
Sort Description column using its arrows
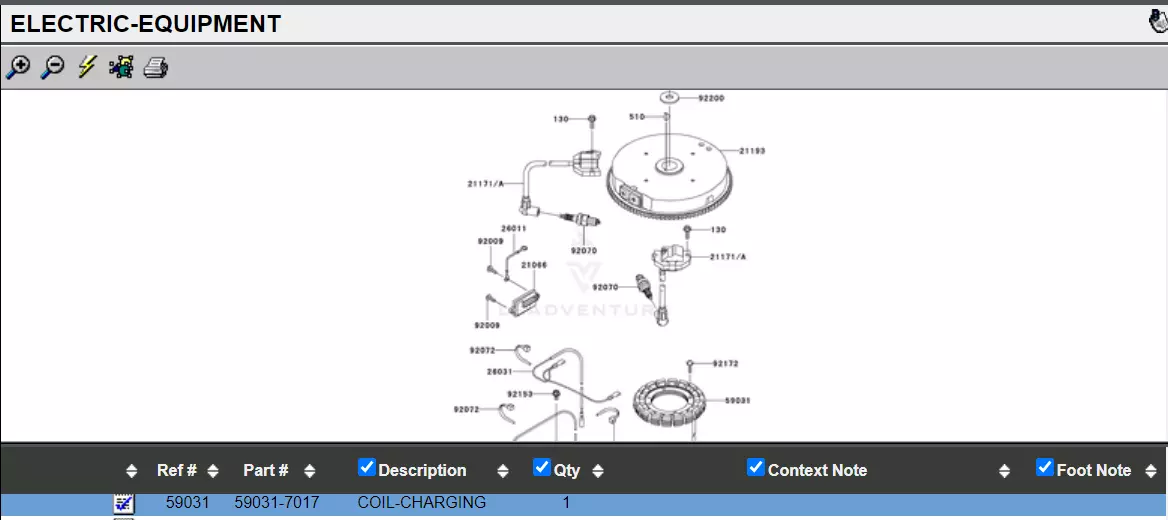click(x=503, y=471)
